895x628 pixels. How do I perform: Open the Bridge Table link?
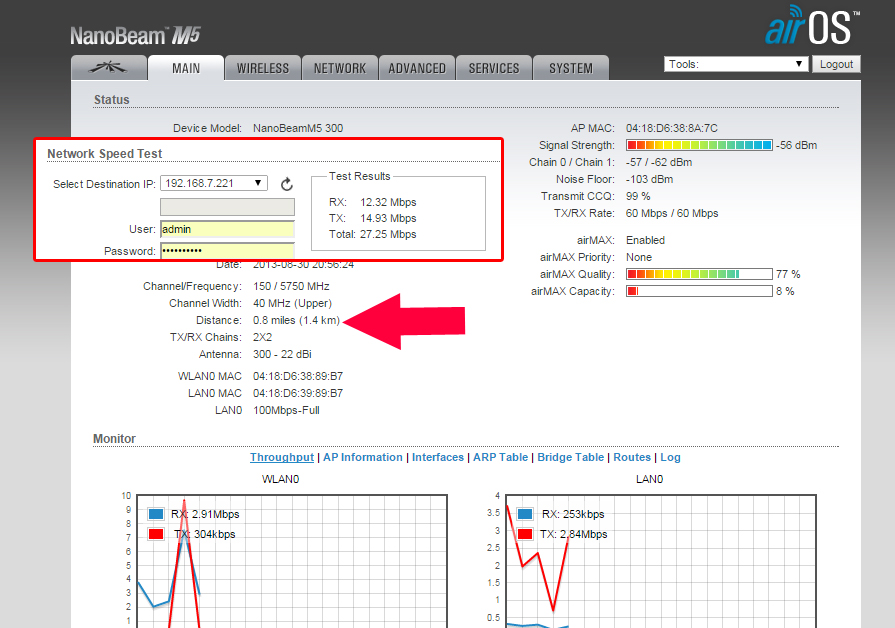(570, 457)
